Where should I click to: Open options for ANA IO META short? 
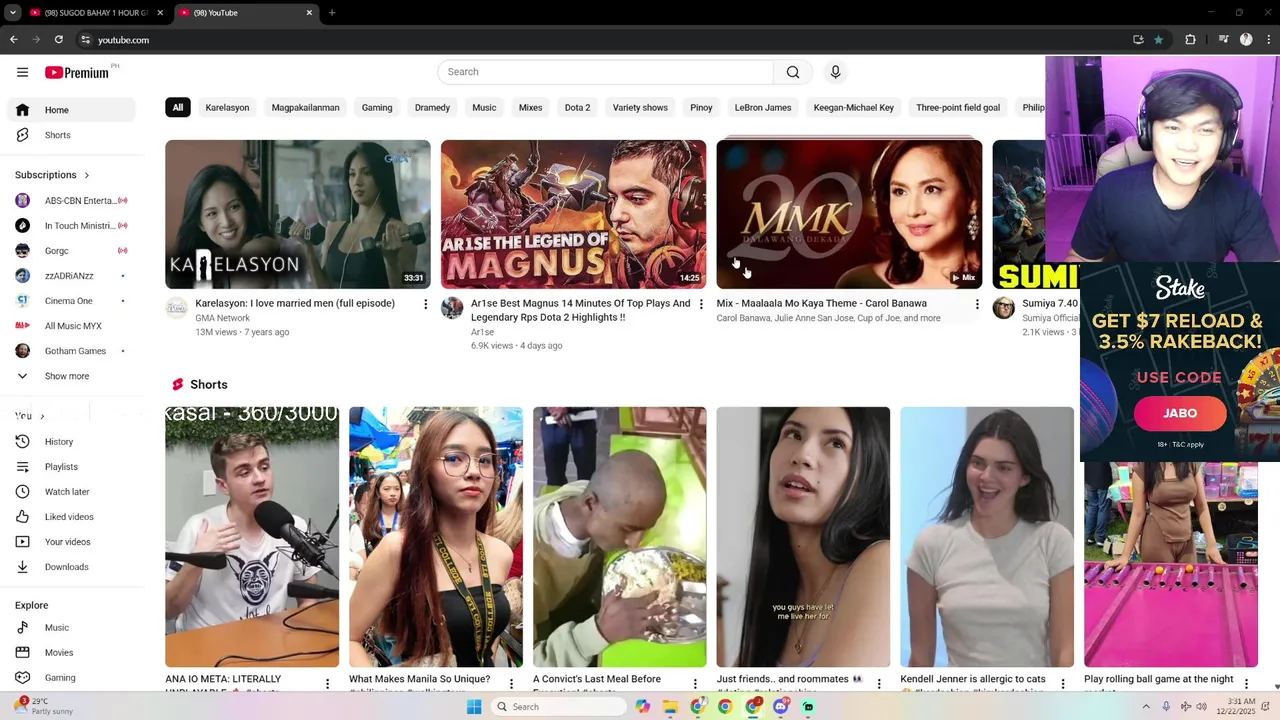pyautogui.click(x=327, y=684)
